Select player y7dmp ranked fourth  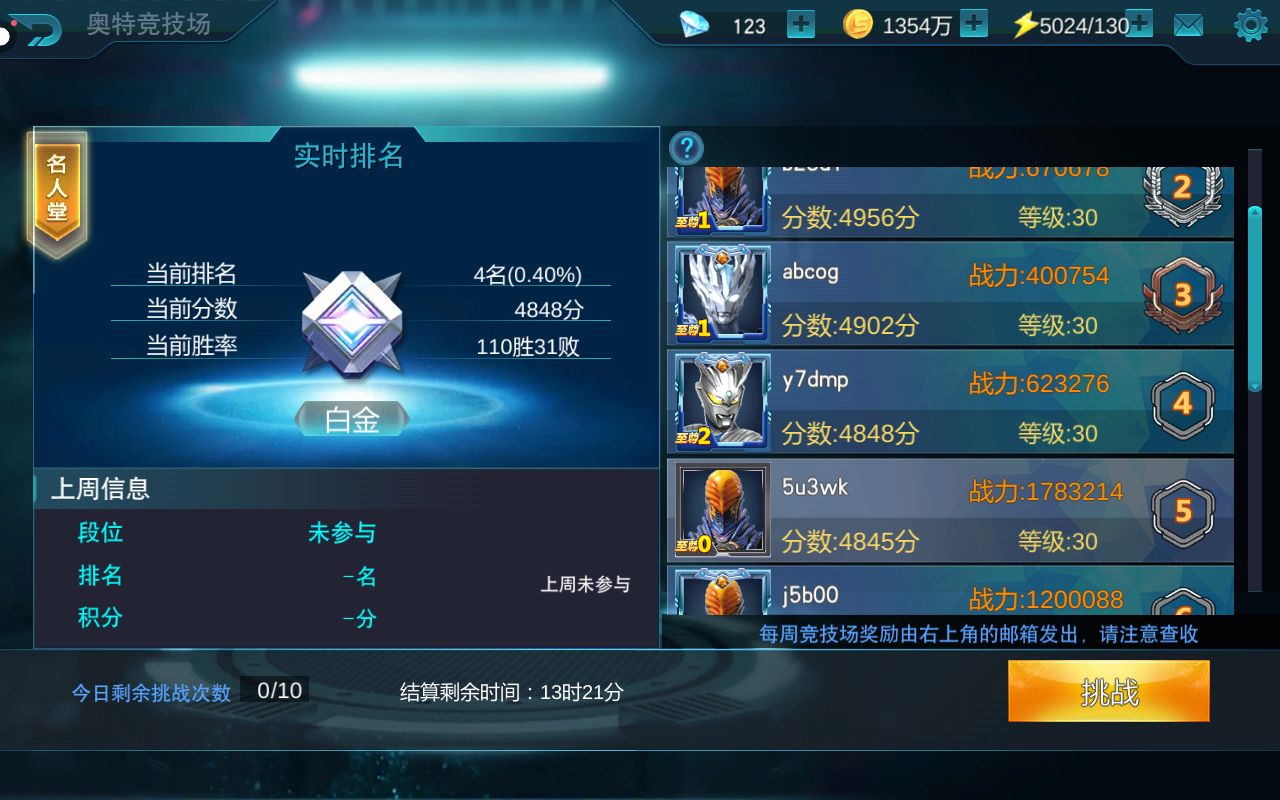coord(950,403)
